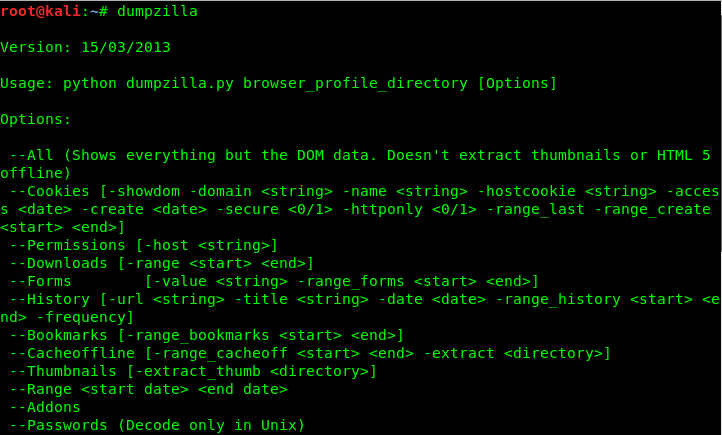The image size is (722, 435).
Task: Click the --Forms option
Action: (x=41, y=281)
